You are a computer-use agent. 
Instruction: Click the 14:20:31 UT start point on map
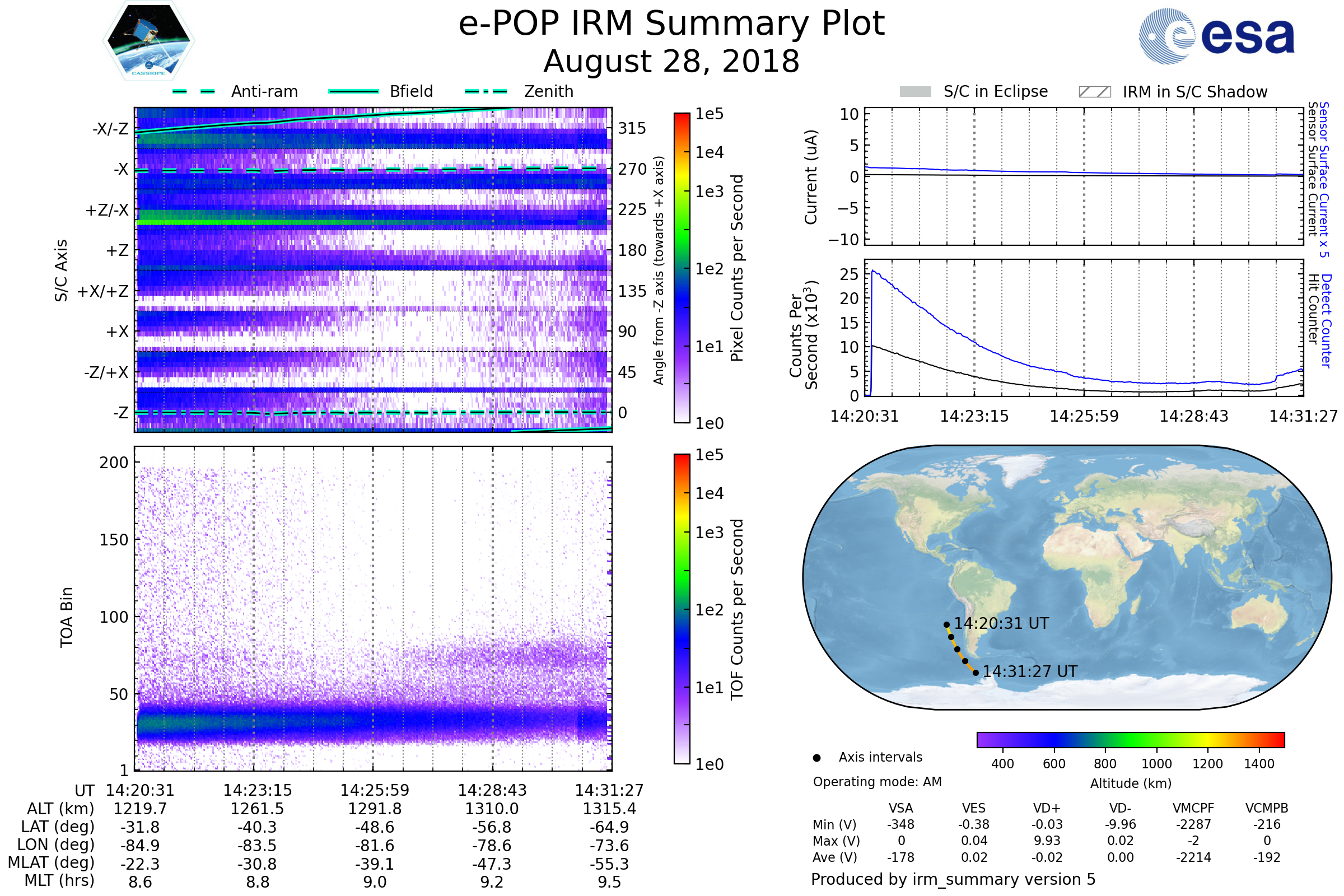point(947,624)
